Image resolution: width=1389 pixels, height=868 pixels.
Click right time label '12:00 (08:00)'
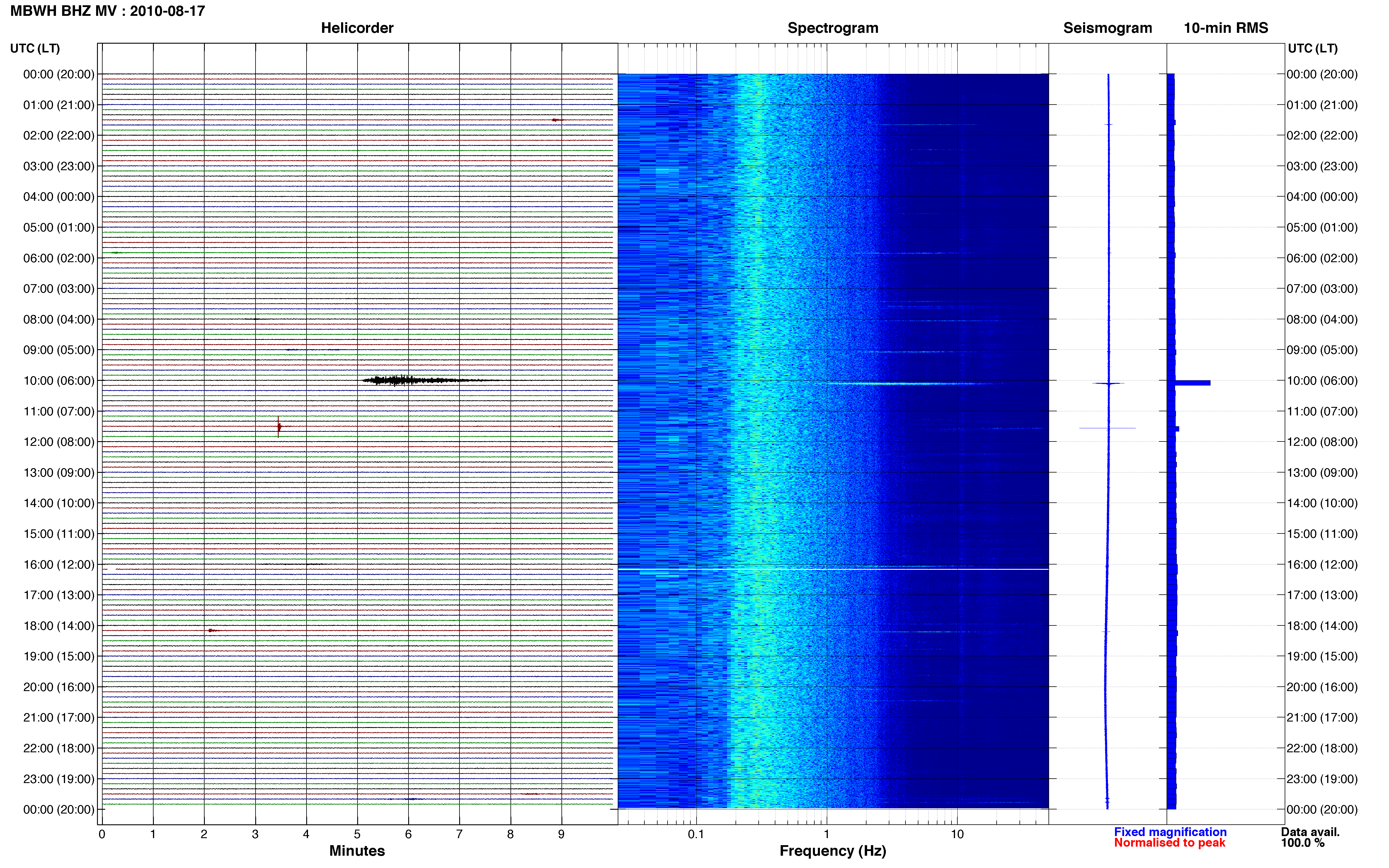point(1322,442)
